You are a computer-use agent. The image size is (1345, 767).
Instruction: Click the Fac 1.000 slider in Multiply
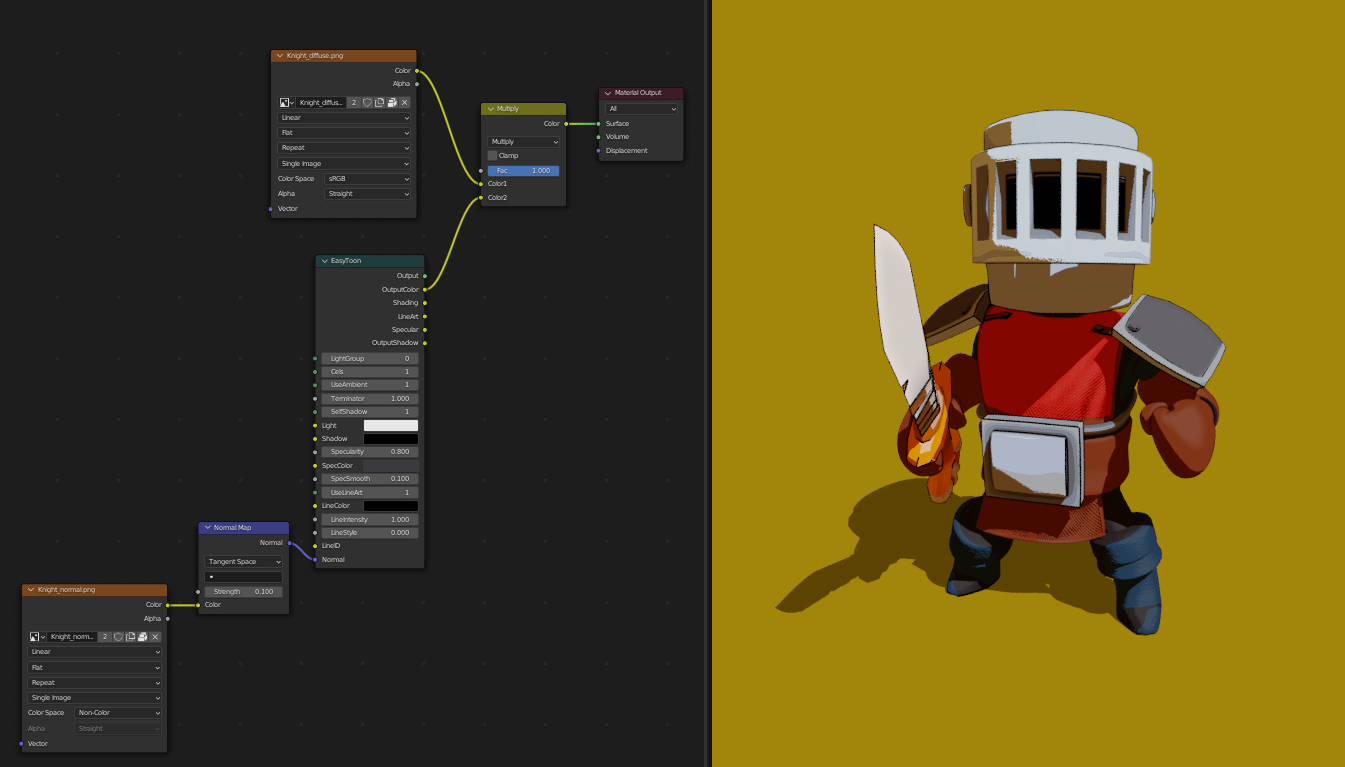tap(524, 171)
